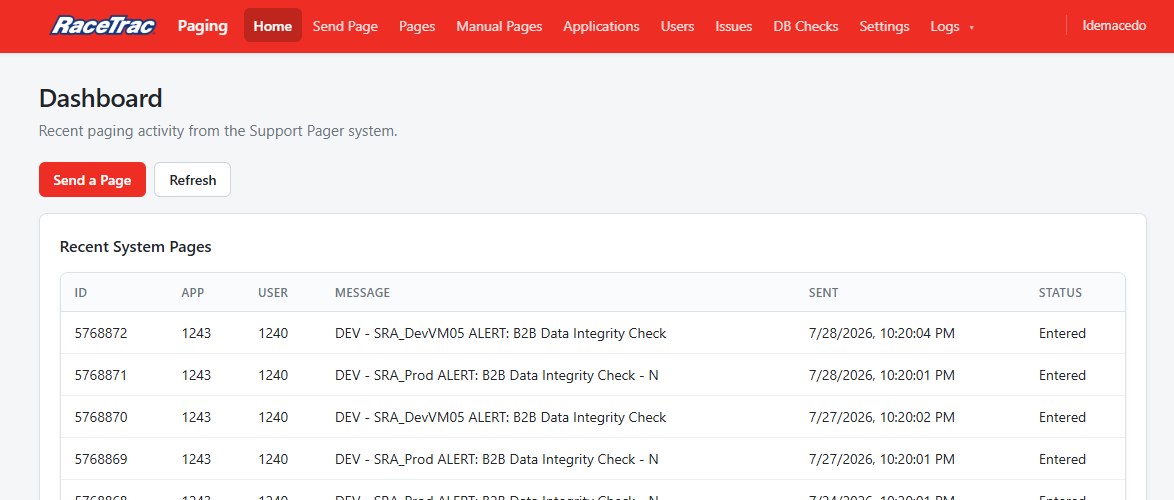Click Entered status of row 5768869

[x=1062, y=459]
